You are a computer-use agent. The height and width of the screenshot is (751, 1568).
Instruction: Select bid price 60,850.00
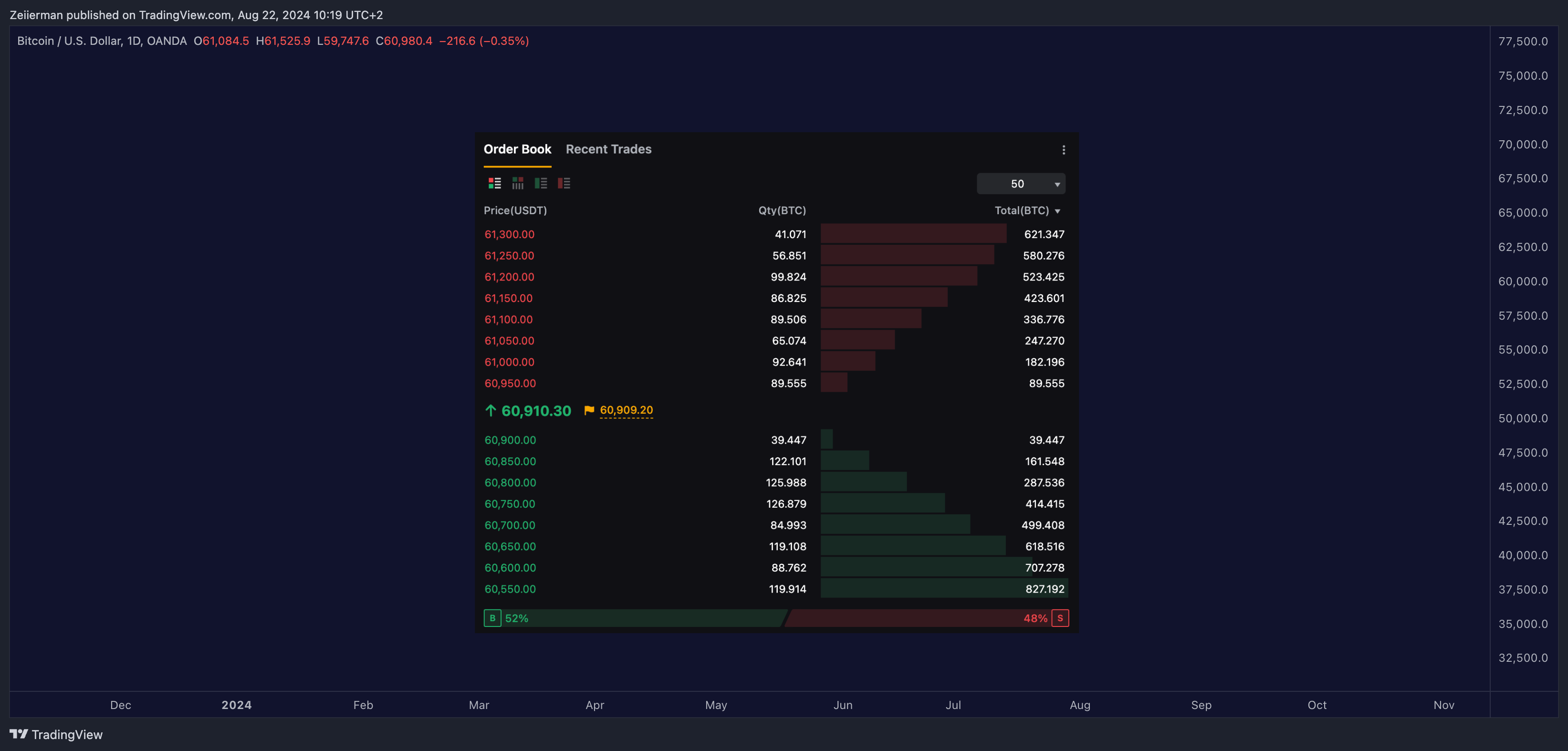(x=510, y=461)
